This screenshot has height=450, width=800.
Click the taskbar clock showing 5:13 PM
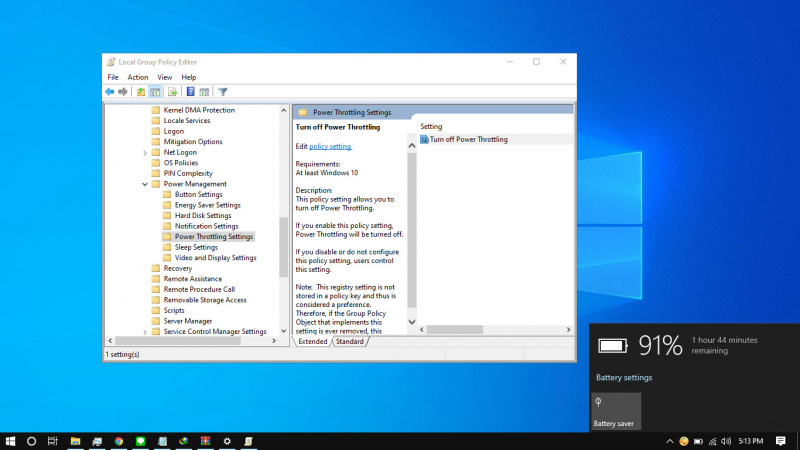click(751, 441)
